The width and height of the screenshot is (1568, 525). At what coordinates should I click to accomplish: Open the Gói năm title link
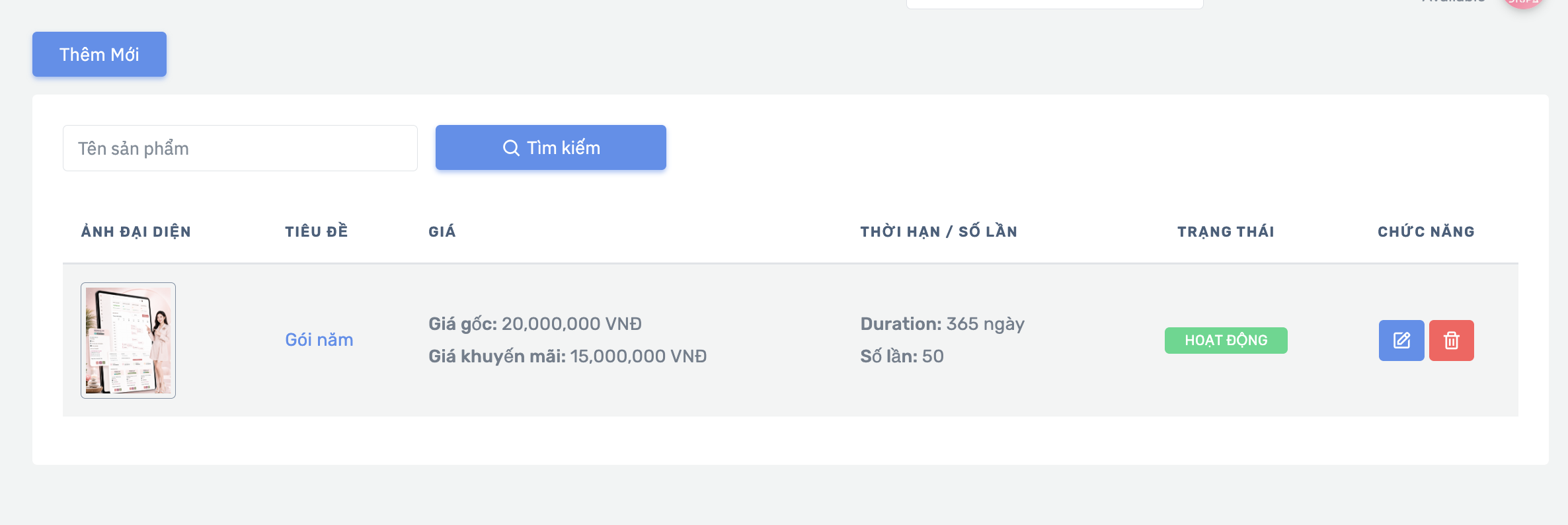click(x=319, y=340)
